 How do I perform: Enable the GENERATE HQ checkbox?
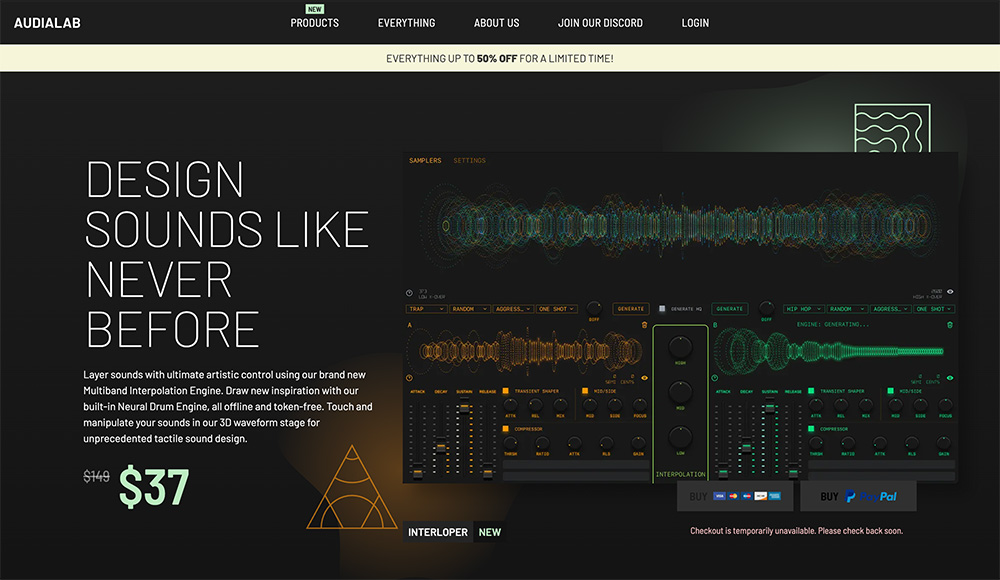(x=662, y=308)
